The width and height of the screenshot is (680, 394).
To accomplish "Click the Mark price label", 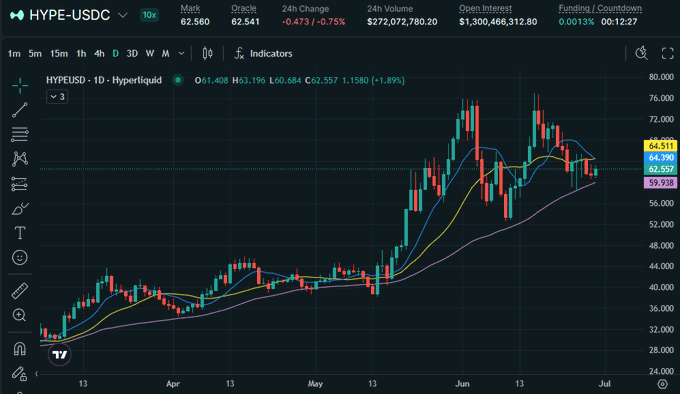I will (190, 9).
